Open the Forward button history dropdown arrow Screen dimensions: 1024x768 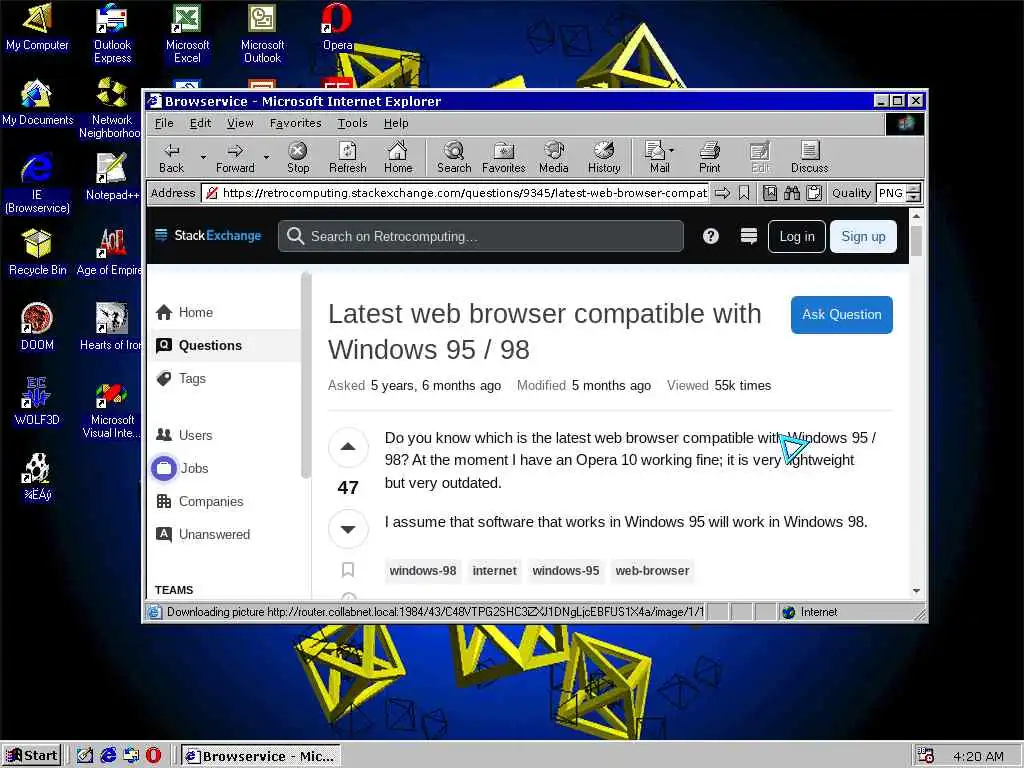[266, 157]
